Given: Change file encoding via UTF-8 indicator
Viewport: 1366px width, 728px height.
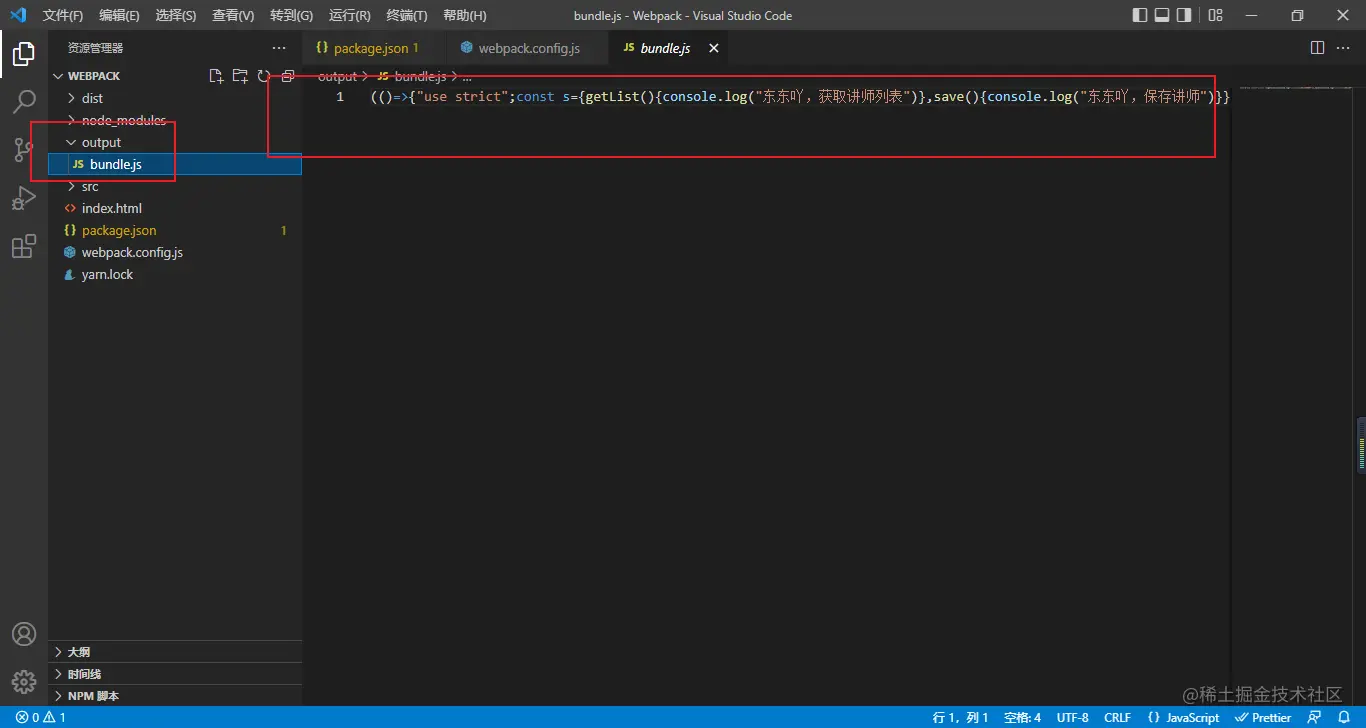Looking at the screenshot, I should point(1073,717).
